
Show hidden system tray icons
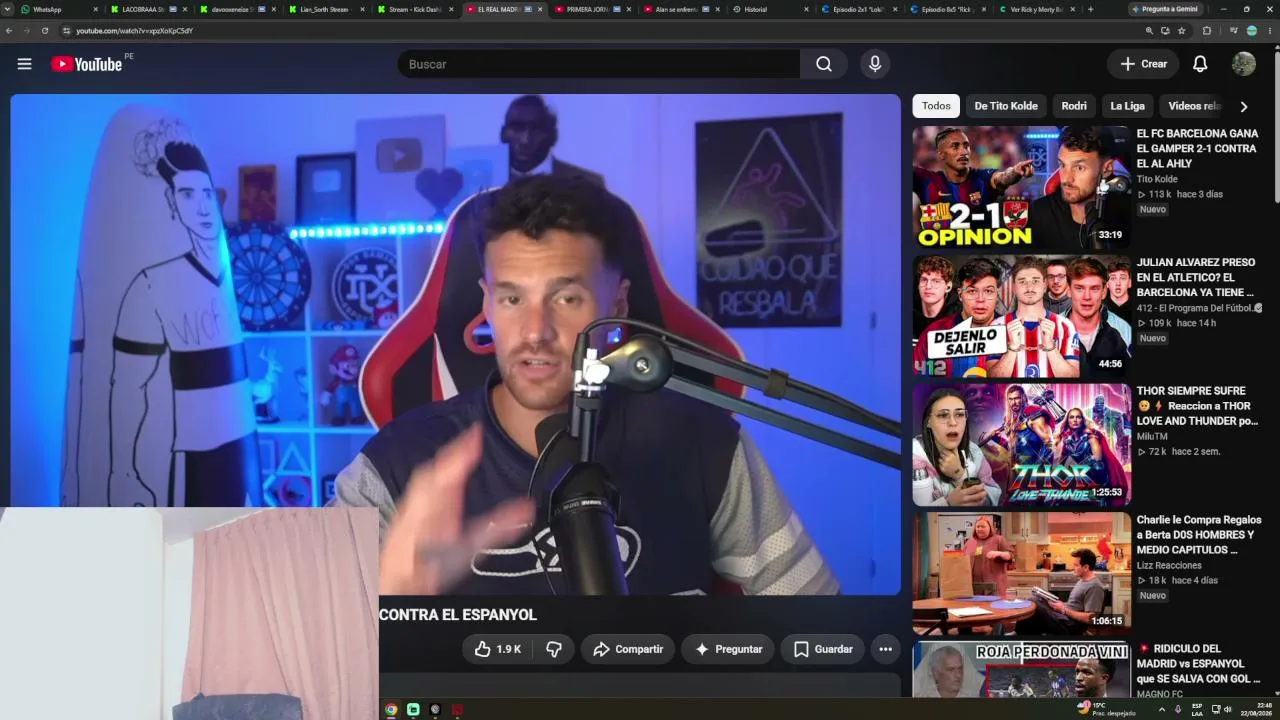point(1161,709)
